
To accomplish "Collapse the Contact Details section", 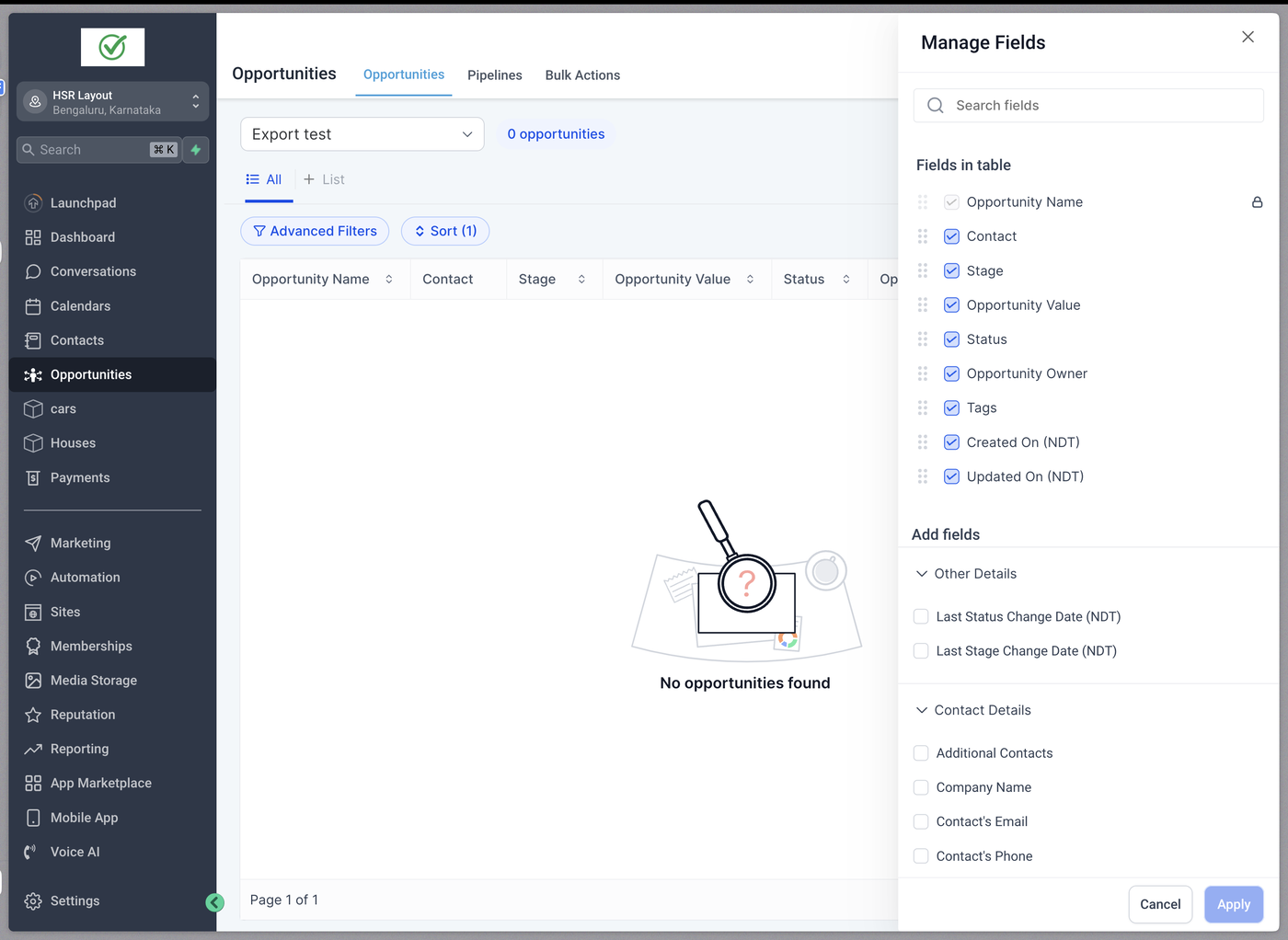I will tap(922, 710).
